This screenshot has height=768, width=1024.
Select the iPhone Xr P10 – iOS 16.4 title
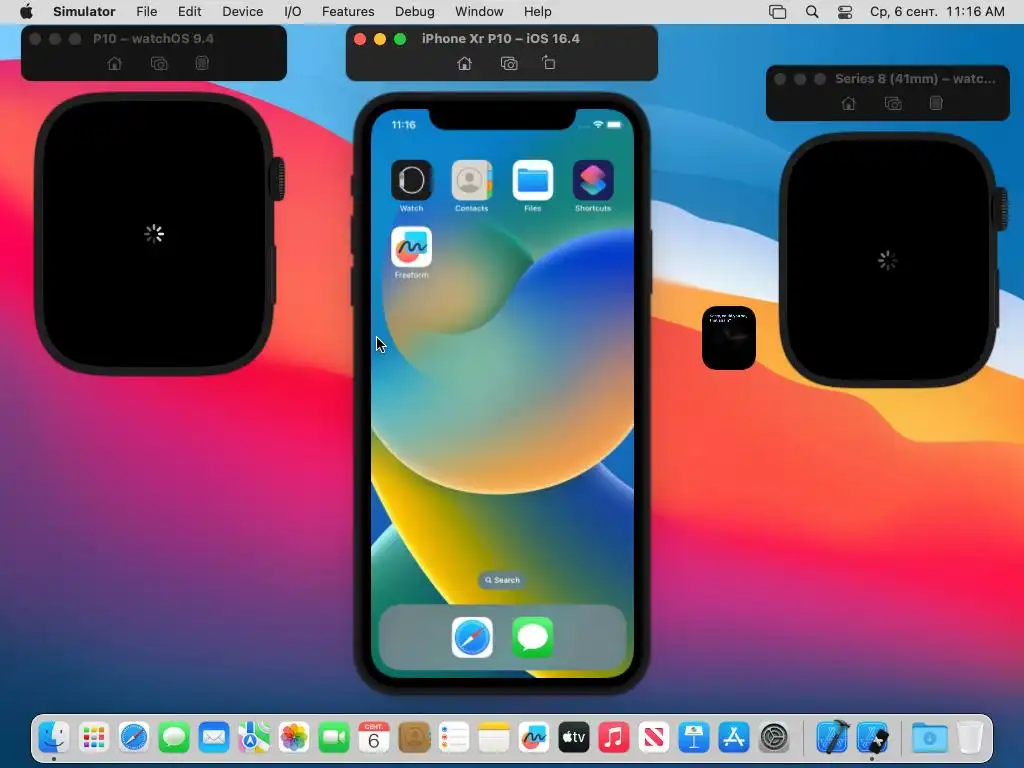pos(501,39)
